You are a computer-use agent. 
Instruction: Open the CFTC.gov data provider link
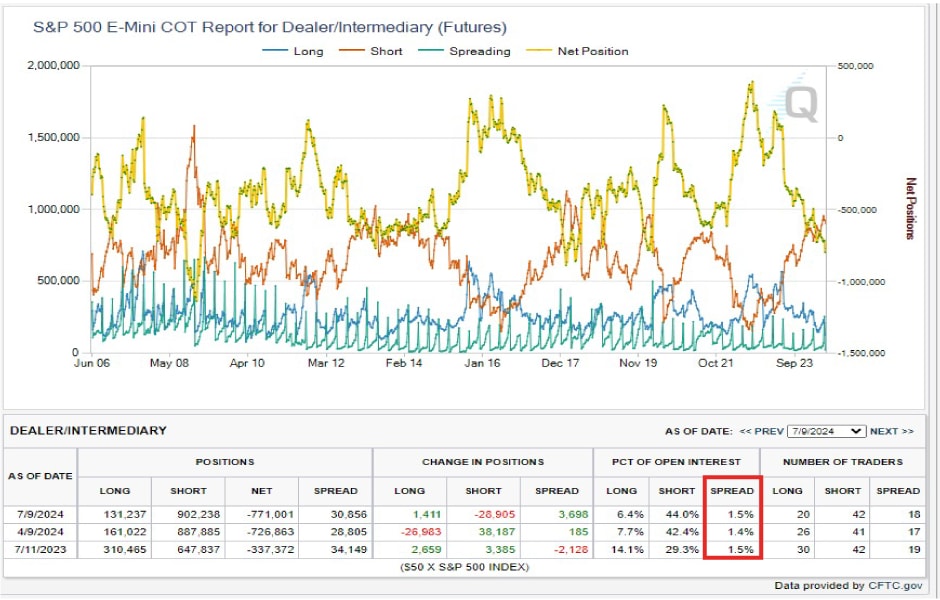pyautogui.click(x=898, y=585)
